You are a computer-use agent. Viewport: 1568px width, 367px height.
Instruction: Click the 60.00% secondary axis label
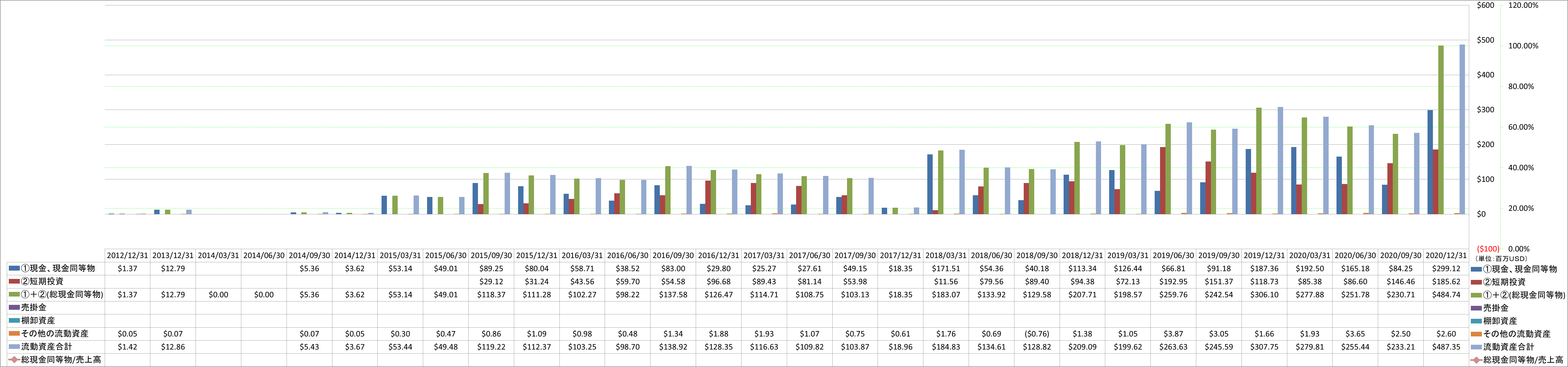click(1521, 127)
